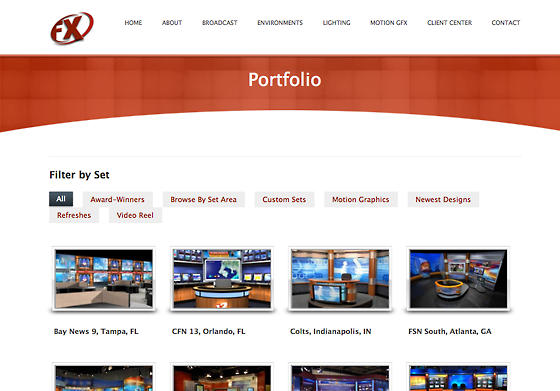Filter by Newest Designs

(443, 199)
